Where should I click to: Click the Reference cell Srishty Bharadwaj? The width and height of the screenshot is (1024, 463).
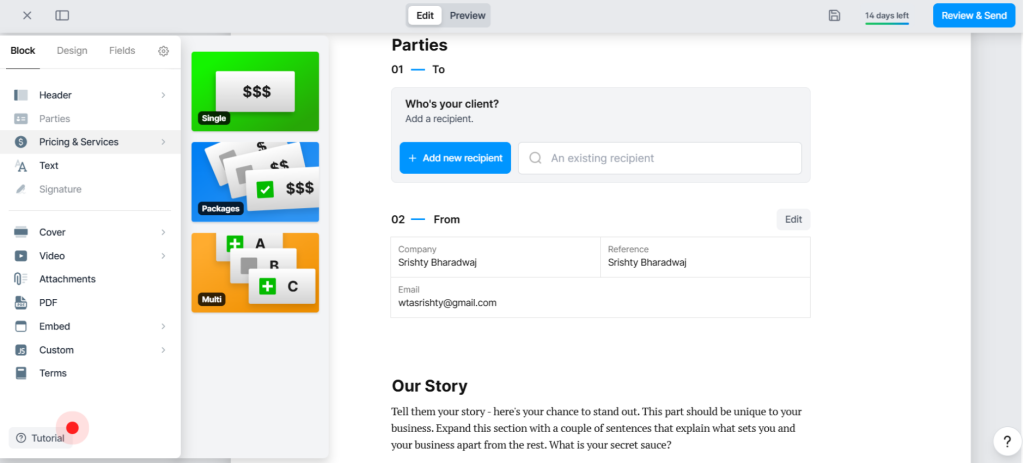coord(705,257)
